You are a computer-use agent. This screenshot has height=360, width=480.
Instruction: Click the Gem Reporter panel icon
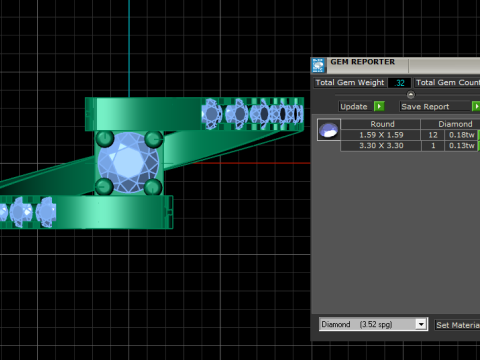pos(318,65)
